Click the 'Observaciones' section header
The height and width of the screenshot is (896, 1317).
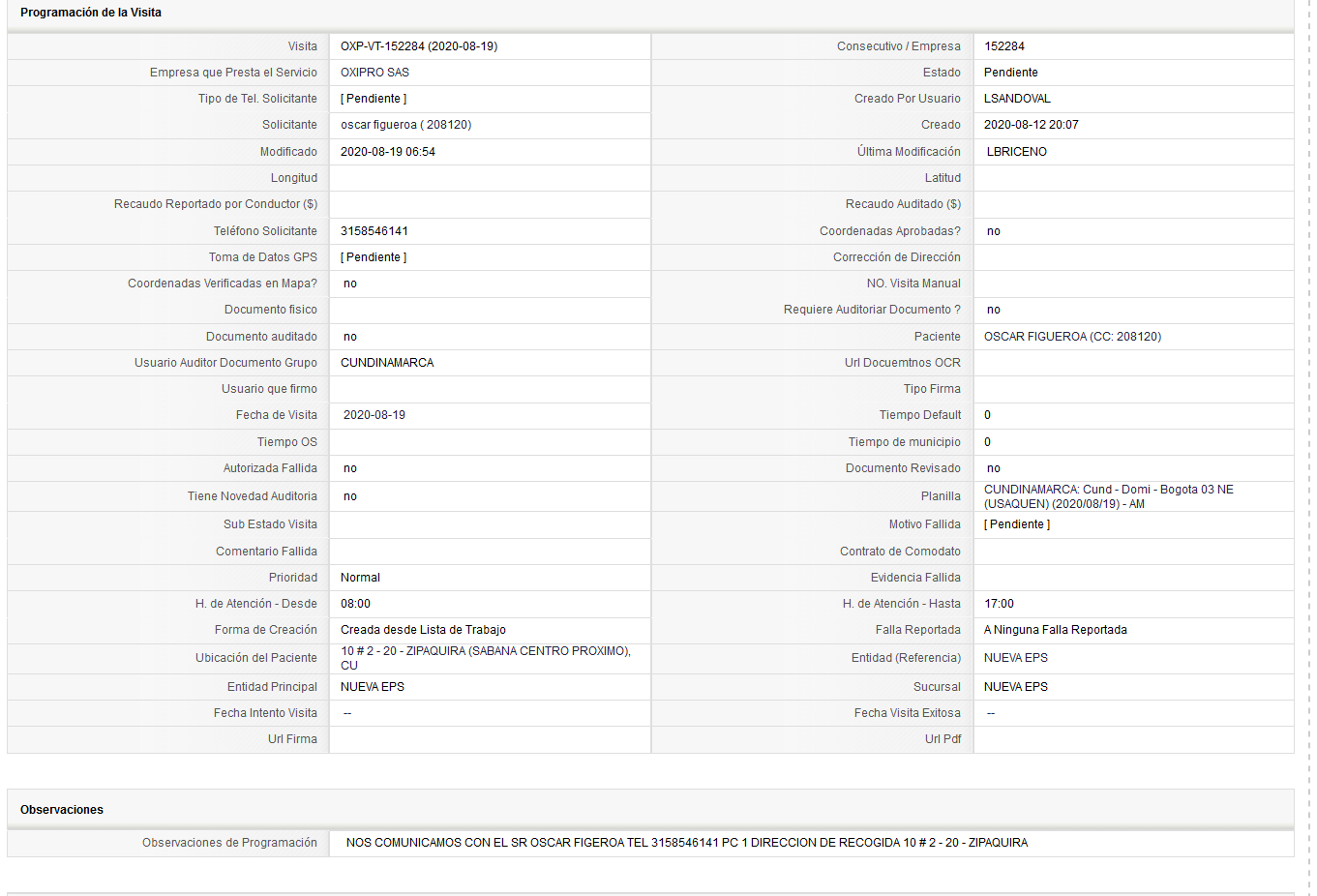pyautogui.click(x=62, y=810)
